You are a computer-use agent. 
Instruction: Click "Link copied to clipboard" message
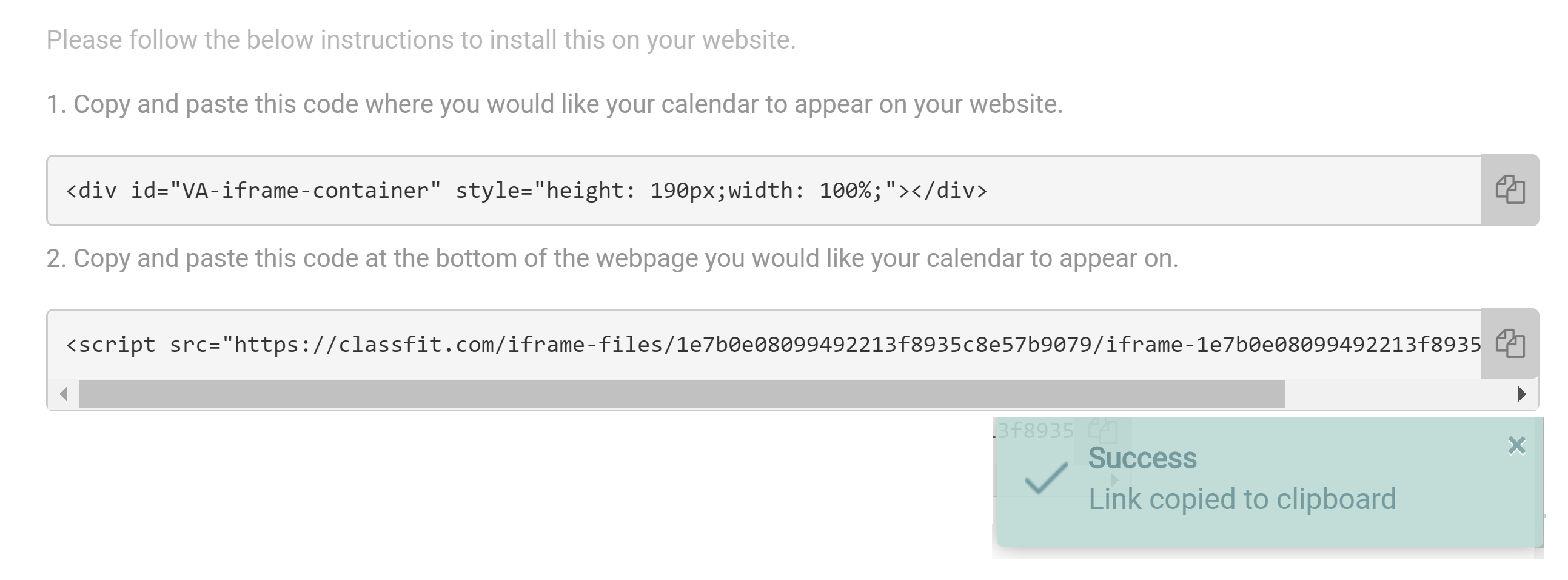tap(1242, 499)
